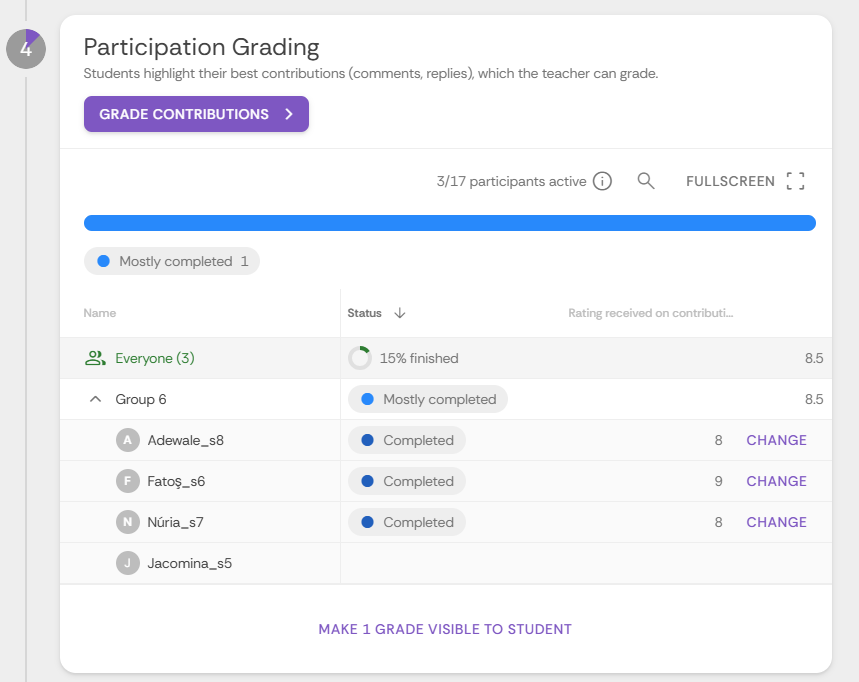Click the Adewale_s8 name
859x682 pixels.
tap(186, 440)
